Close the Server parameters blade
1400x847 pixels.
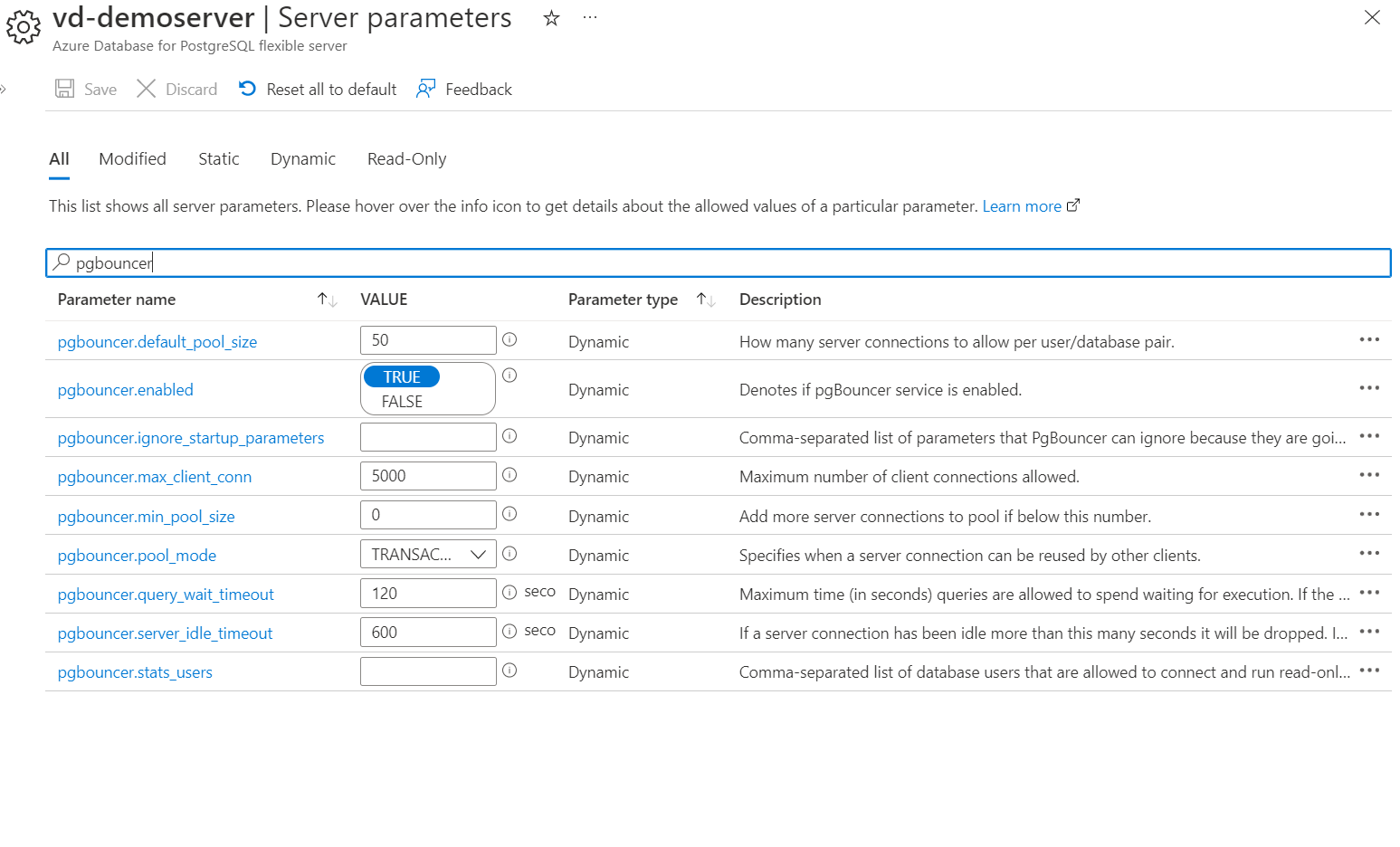(x=1372, y=17)
